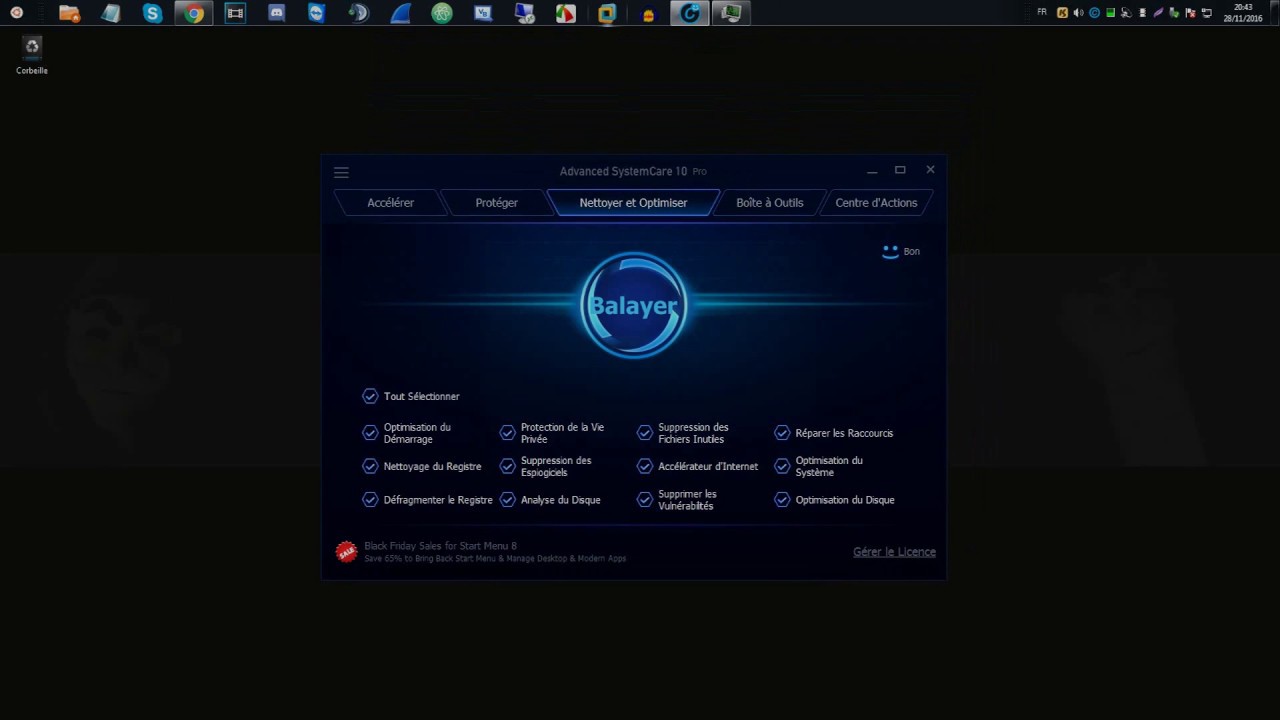Image resolution: width=1280 pixels, height=720 pixels.
Task: Toggle Suppression des Fichiers Inutiles checkbox
Action: point(644,433)
